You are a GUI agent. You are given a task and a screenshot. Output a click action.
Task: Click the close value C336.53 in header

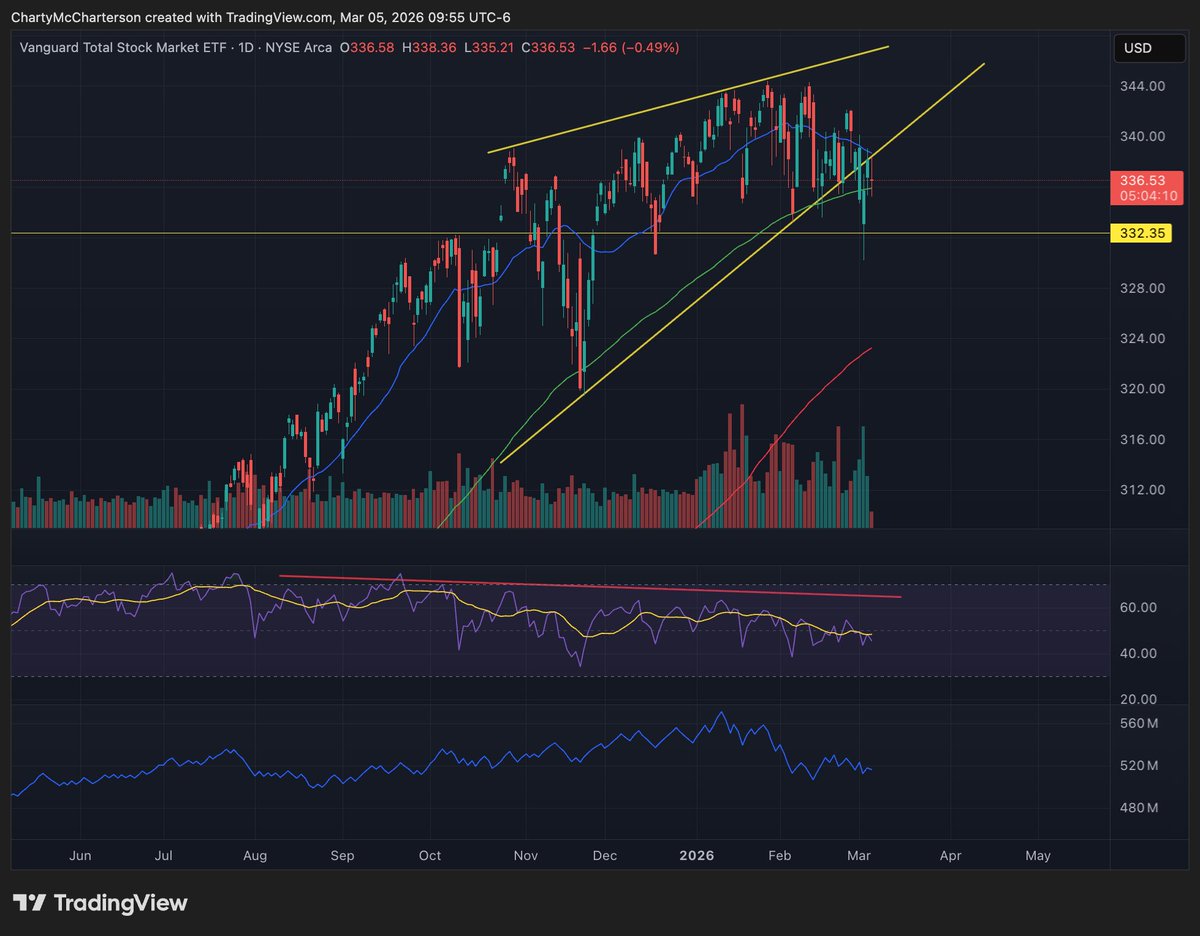(548, 48)
